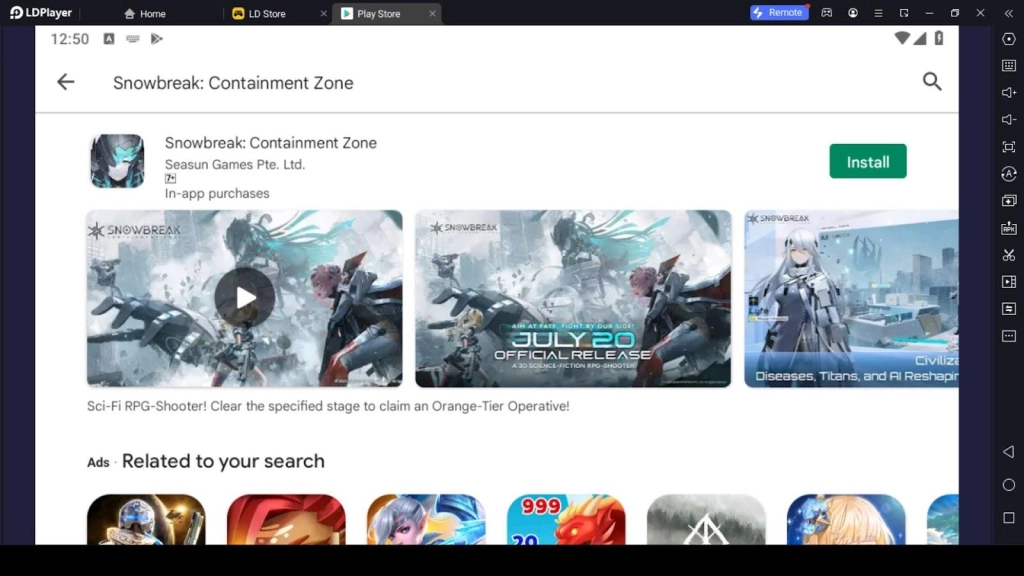The height and width of the screenshot is (576, 1024).
Task: Click the Related to your search heading
Action: 223,461
